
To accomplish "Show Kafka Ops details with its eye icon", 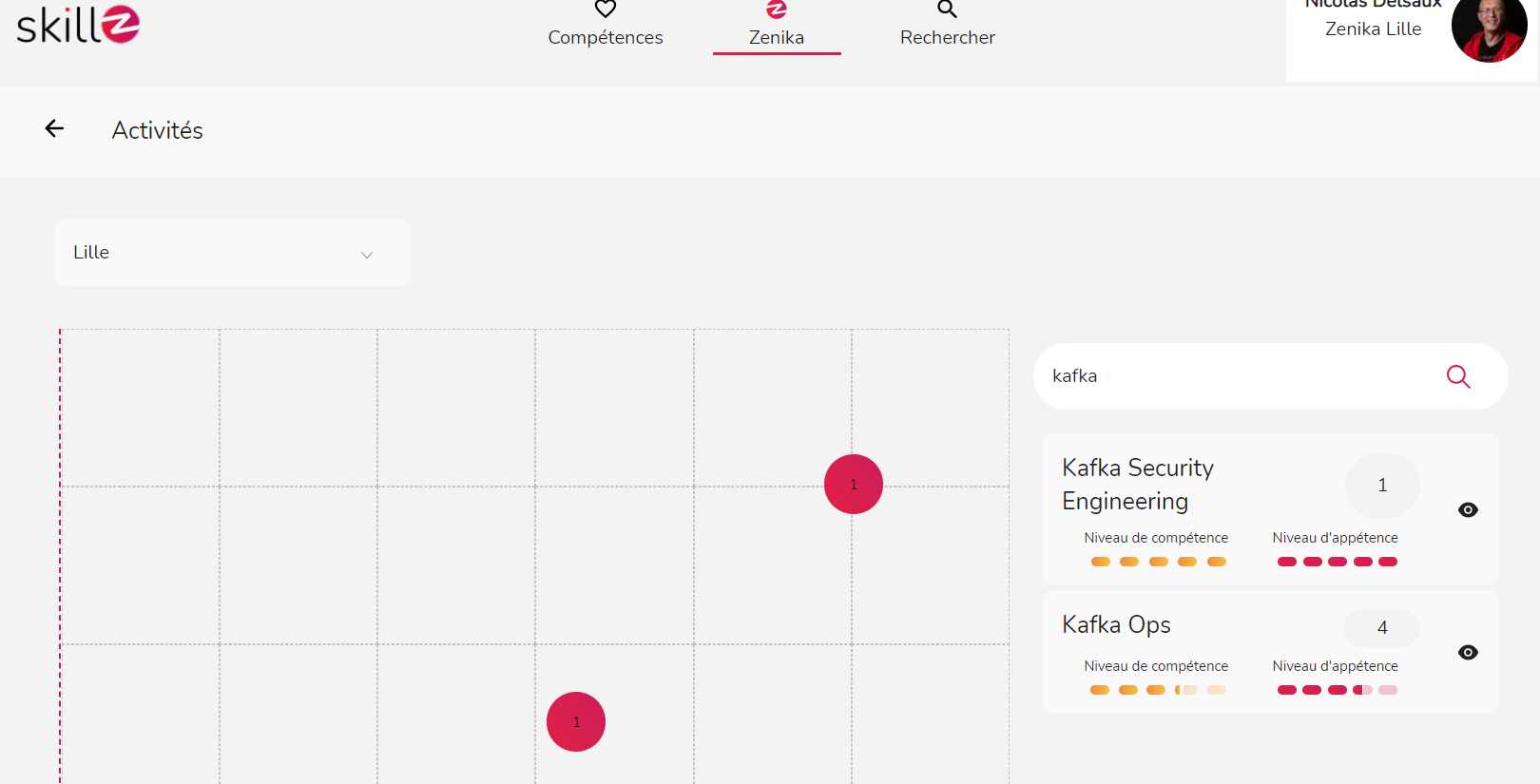I will point(1468,652).
